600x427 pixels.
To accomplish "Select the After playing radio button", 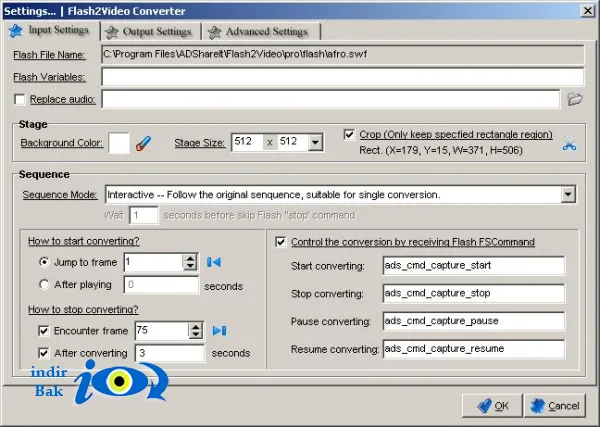I will click(44, 285).
